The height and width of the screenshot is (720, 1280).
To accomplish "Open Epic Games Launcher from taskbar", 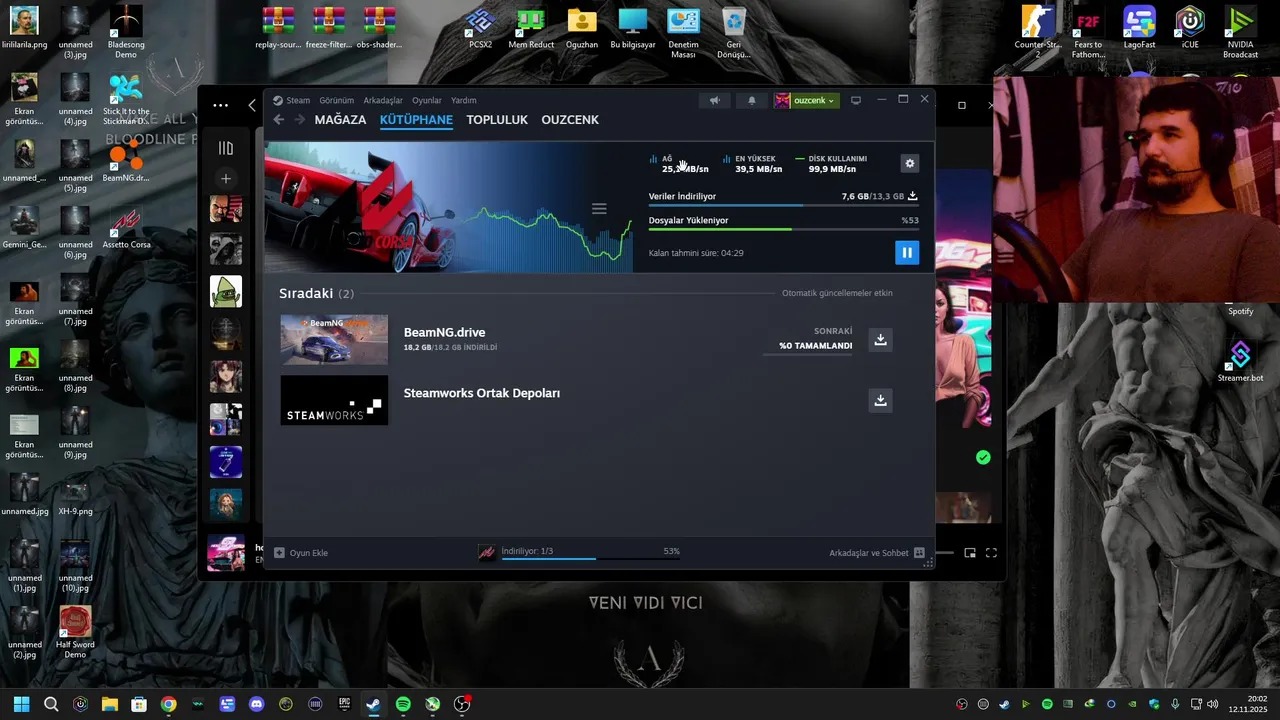I will tap(344, 704).
